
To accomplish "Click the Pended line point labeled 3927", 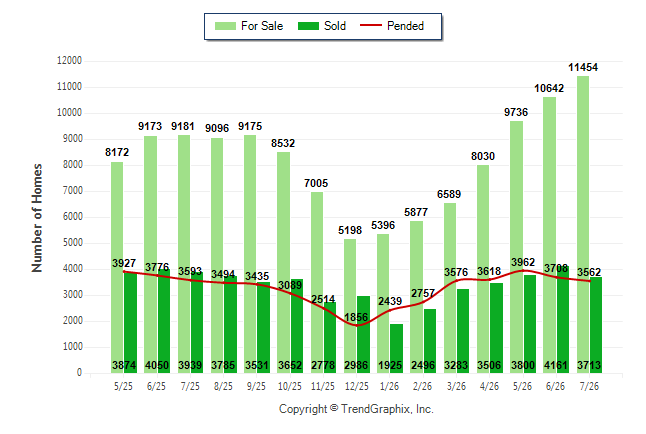I will [124, 271].
